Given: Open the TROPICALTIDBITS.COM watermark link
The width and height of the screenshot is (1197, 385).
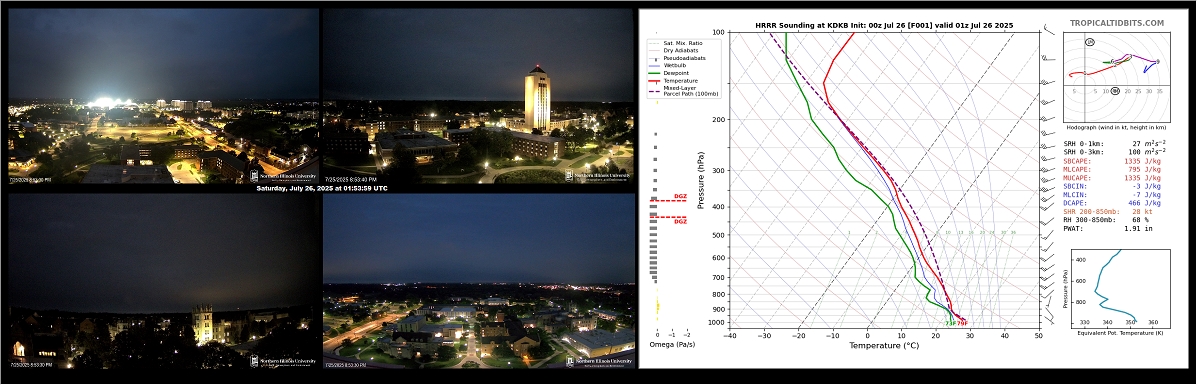Looking at the screenshot, I should (1117, 23).
